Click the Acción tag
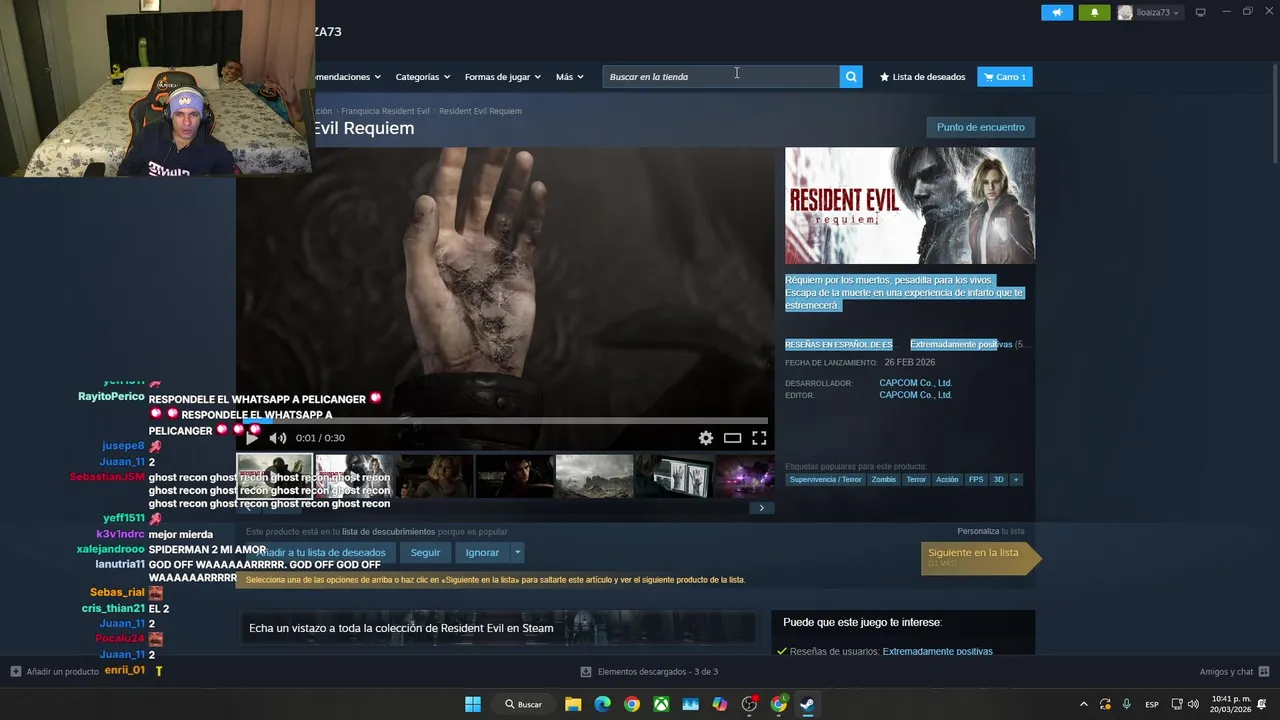The width and height of the screenshot is (1280, 720). click(x=947, y=480)
